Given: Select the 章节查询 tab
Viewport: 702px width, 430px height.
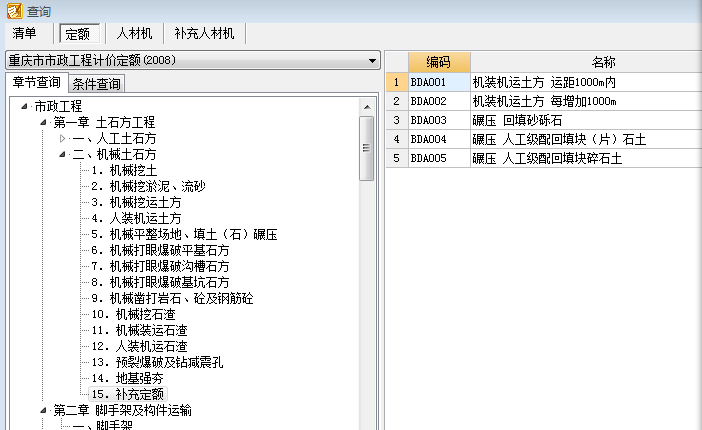Looking at the screenshot, I should point(37,82).
